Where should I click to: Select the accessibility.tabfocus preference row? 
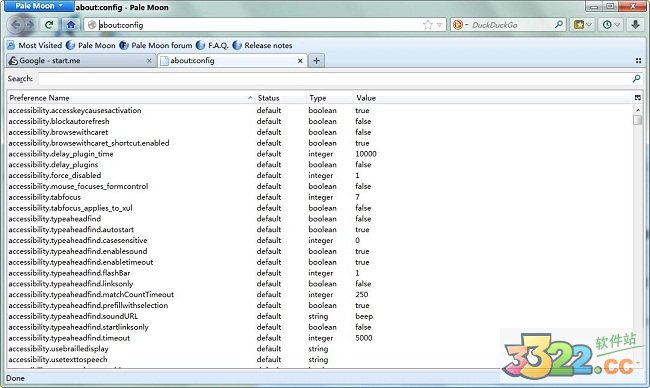[320, 197]
